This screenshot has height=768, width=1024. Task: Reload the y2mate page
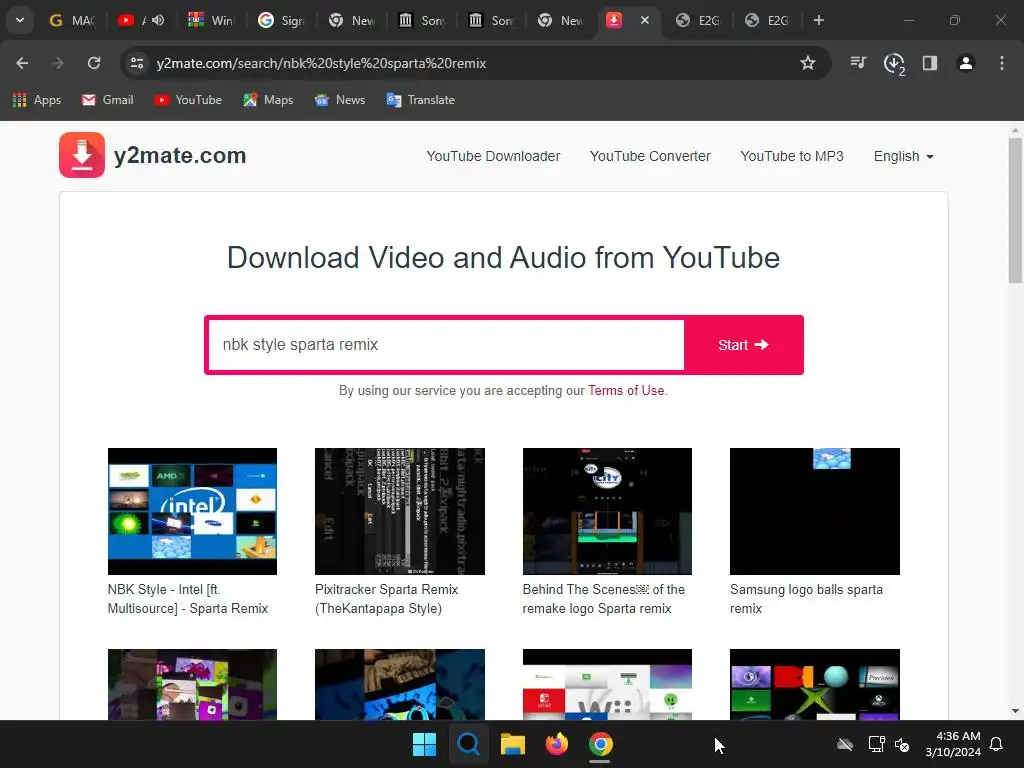[x=94, y=63]
